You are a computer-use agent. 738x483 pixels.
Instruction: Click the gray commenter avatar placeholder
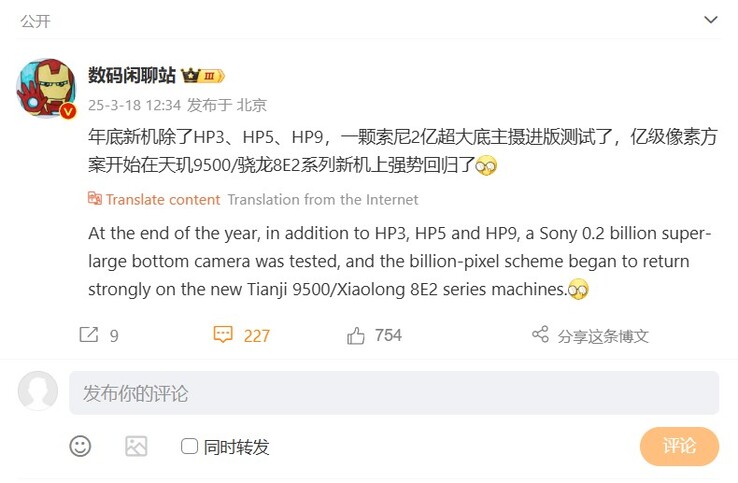click(38, 391)
